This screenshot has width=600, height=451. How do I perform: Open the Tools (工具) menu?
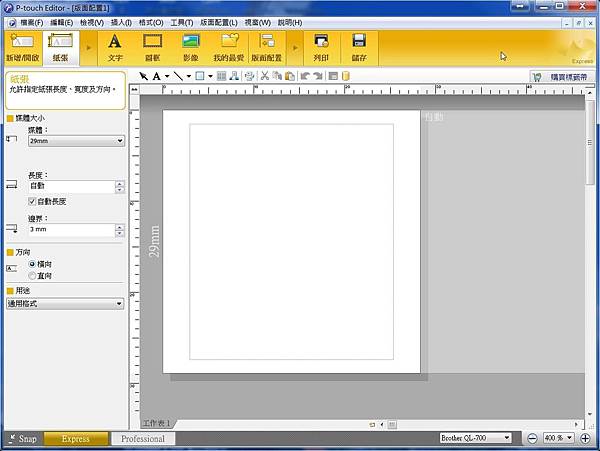182,23
